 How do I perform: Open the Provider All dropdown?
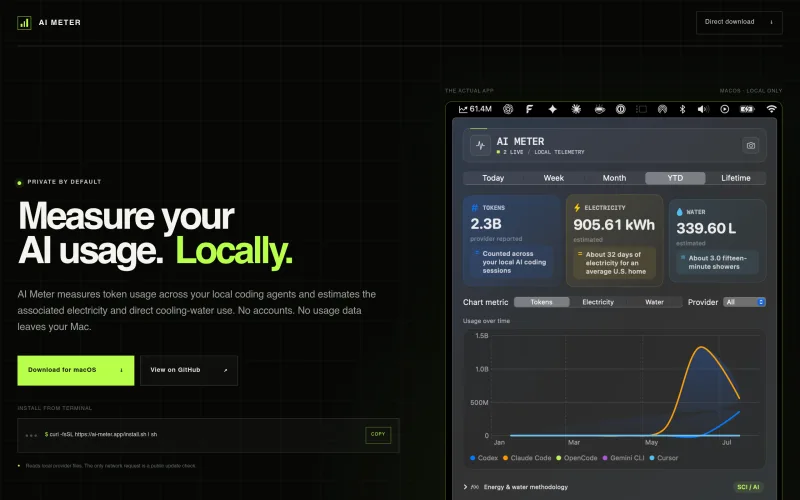click(744, 302)
